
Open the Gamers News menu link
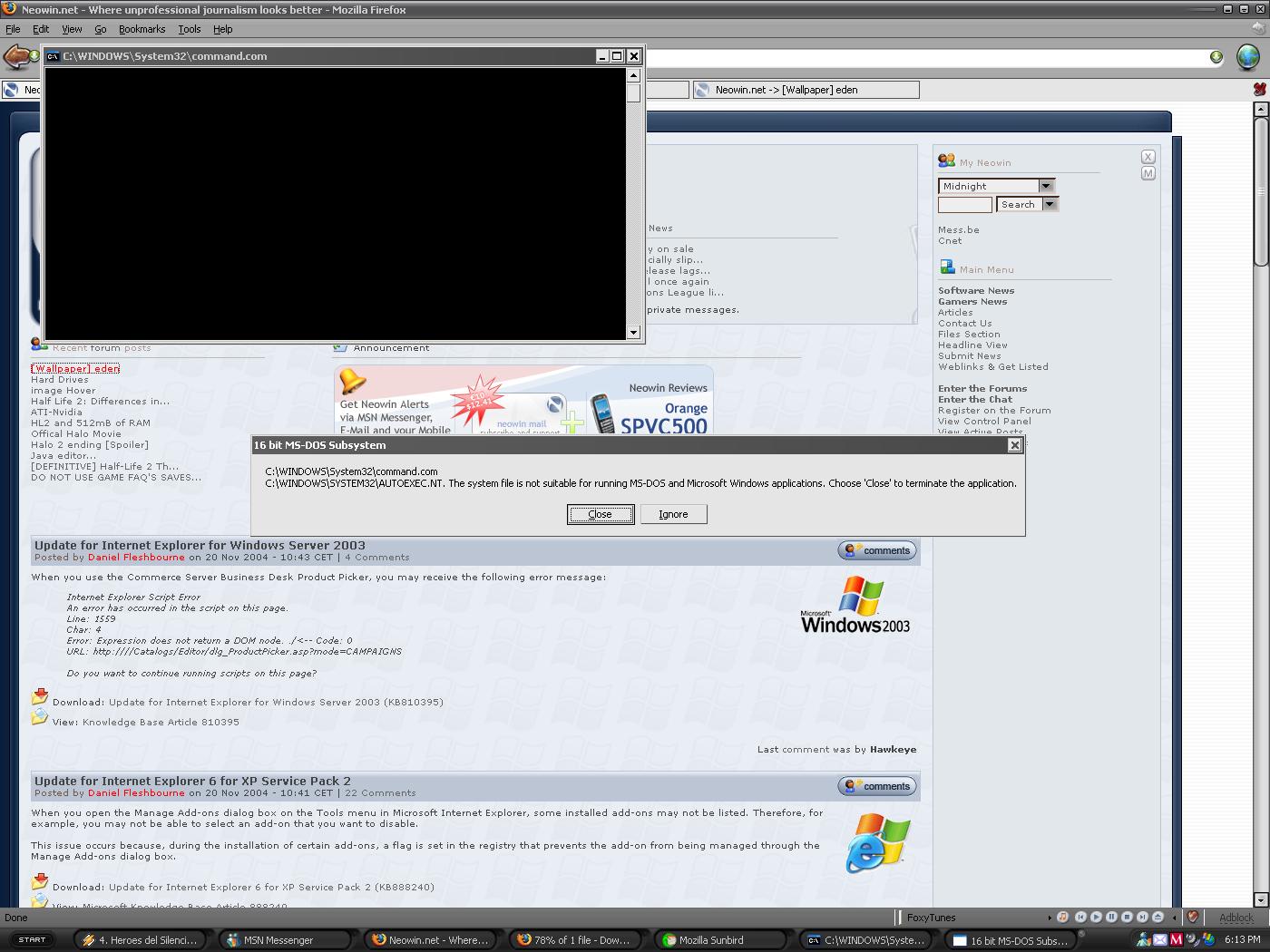coord(972,301)
